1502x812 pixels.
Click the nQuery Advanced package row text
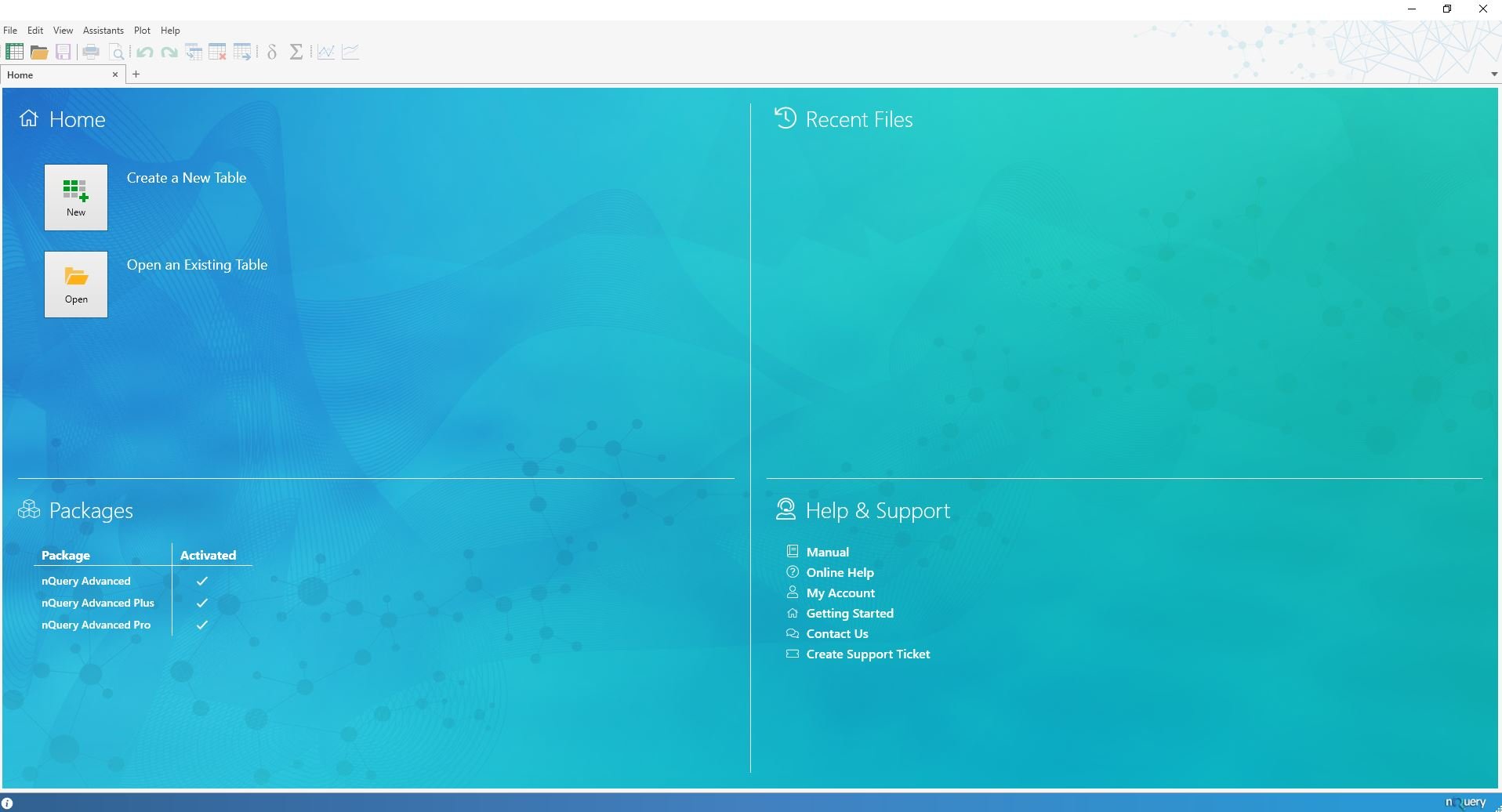[86, 581]
